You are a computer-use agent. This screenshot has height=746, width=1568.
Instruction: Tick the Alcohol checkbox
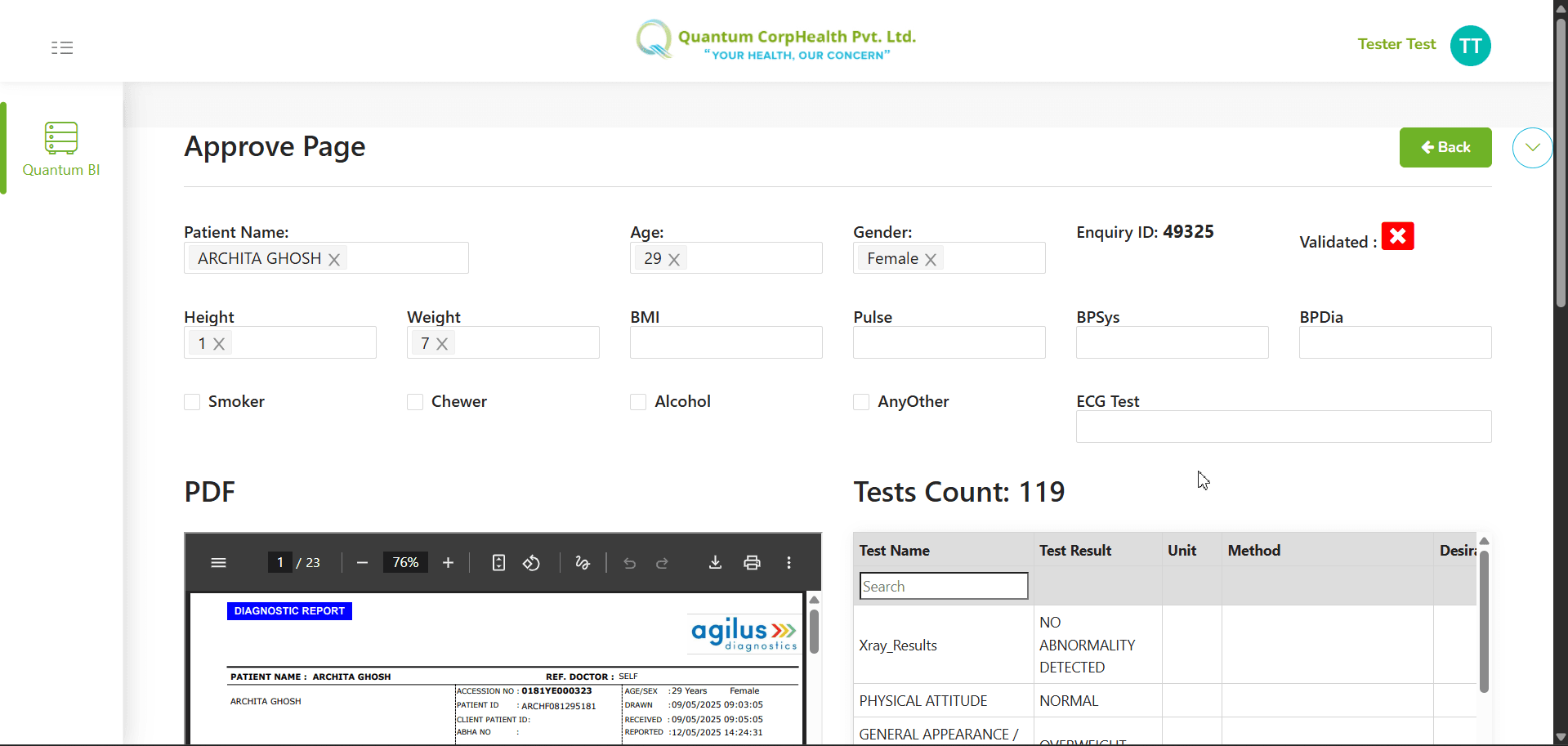[x=638, y=402]
